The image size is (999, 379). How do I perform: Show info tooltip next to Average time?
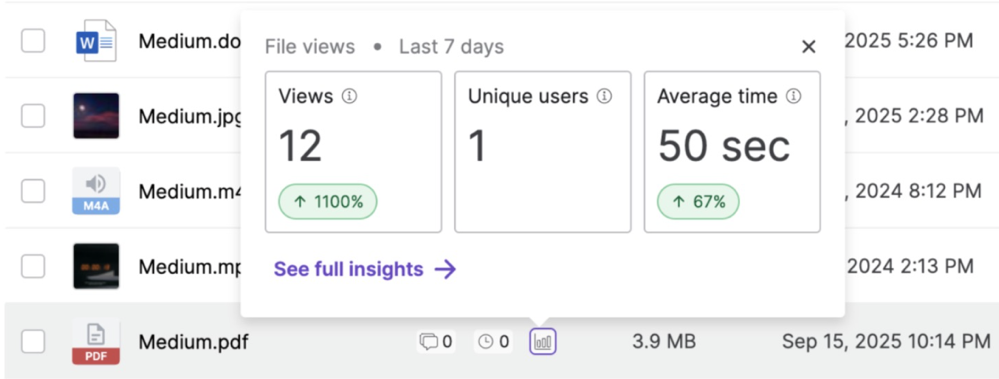[793, 96]
